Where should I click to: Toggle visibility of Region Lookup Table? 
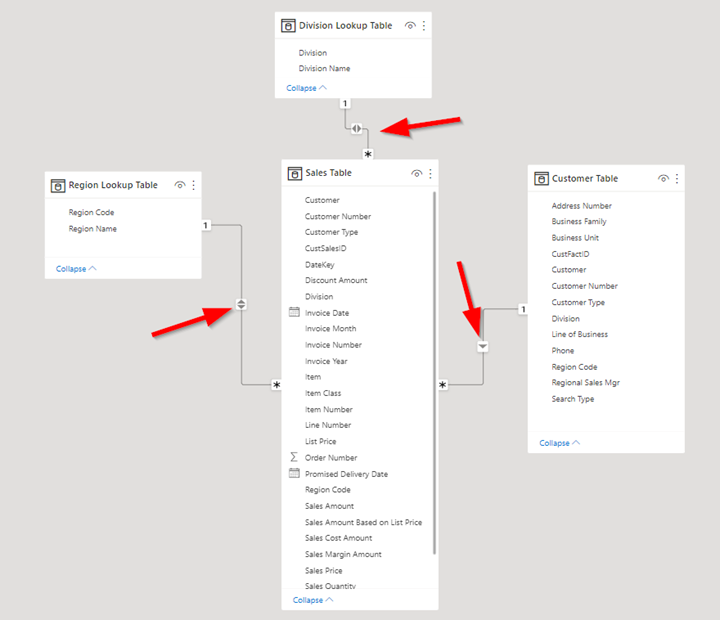point(180,185)
